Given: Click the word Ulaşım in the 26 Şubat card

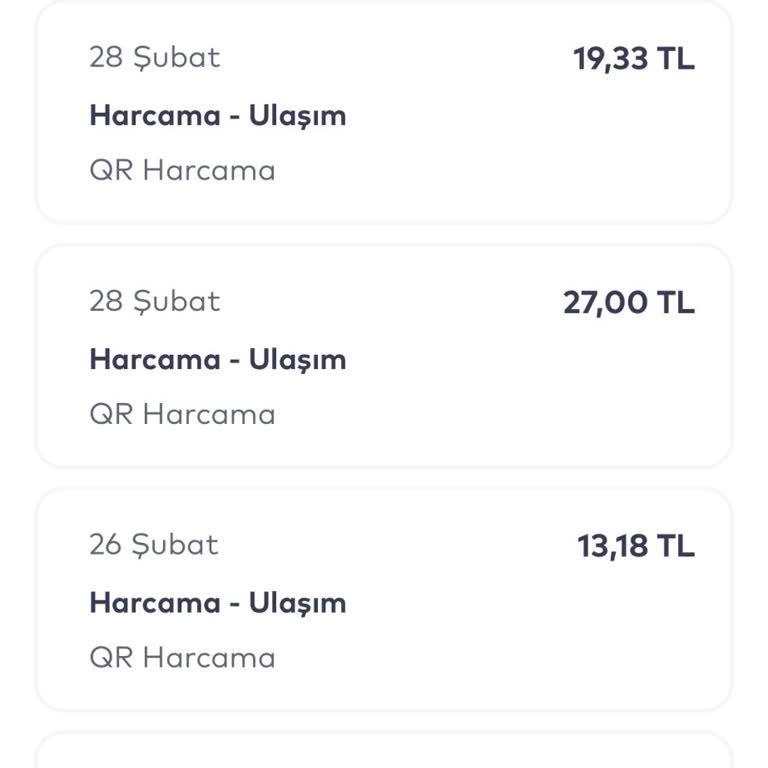Looking at the screenshot, I should (297, 603).
